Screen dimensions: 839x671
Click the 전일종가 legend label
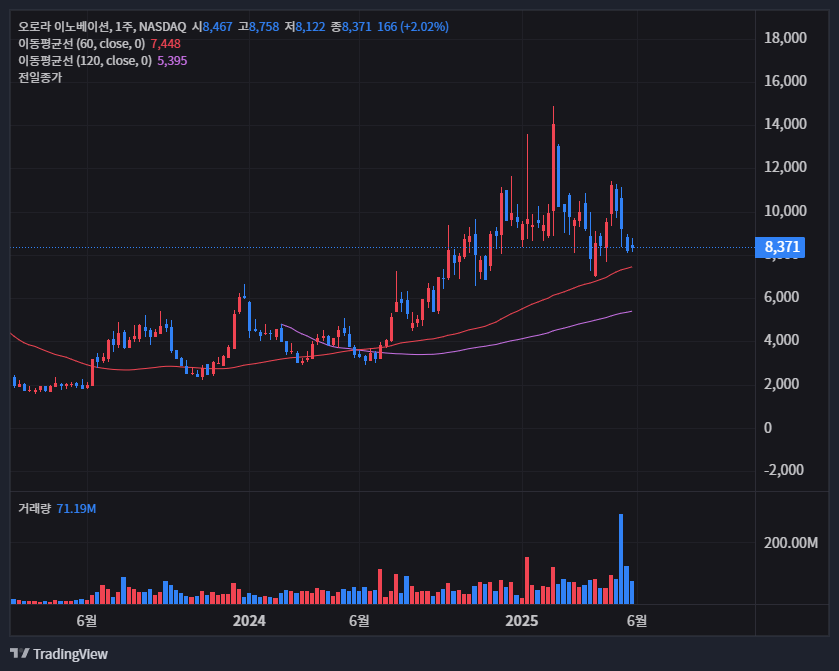(40, 78)
